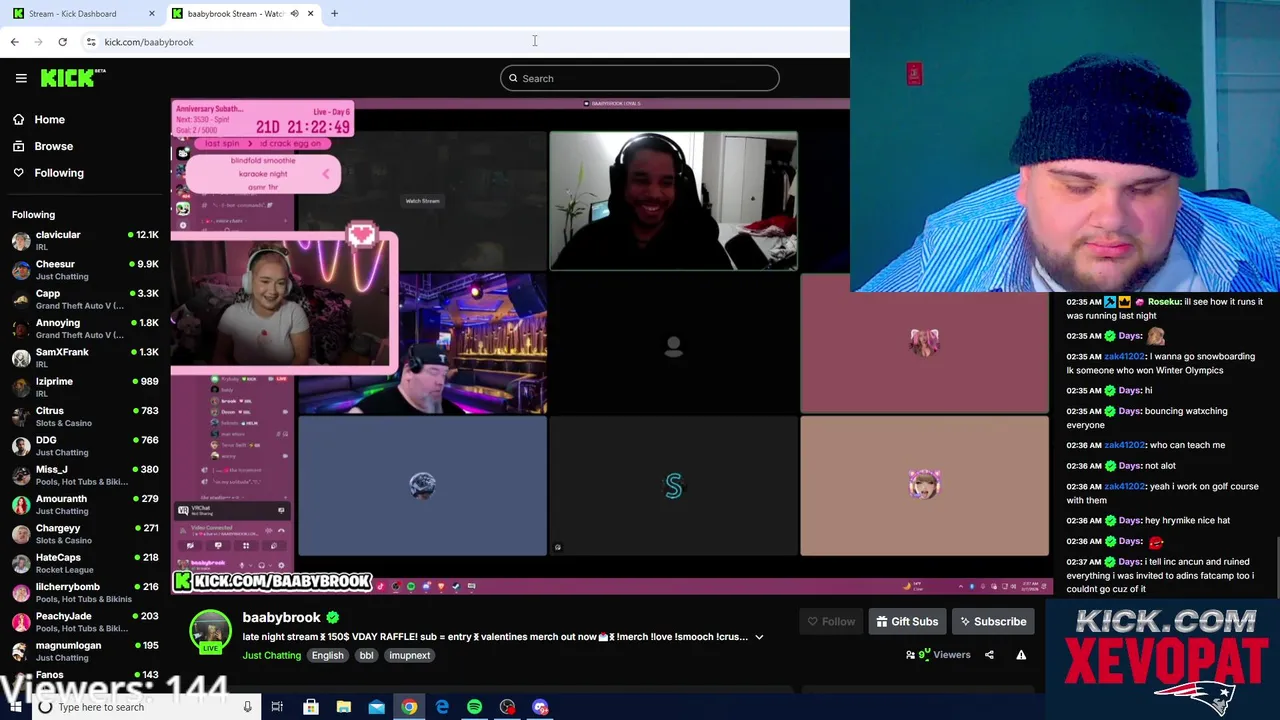Click the baabybrook channel name
The width and height of the screenshot is (1280, 720).
pyautogui.click(x=281, y=617)
